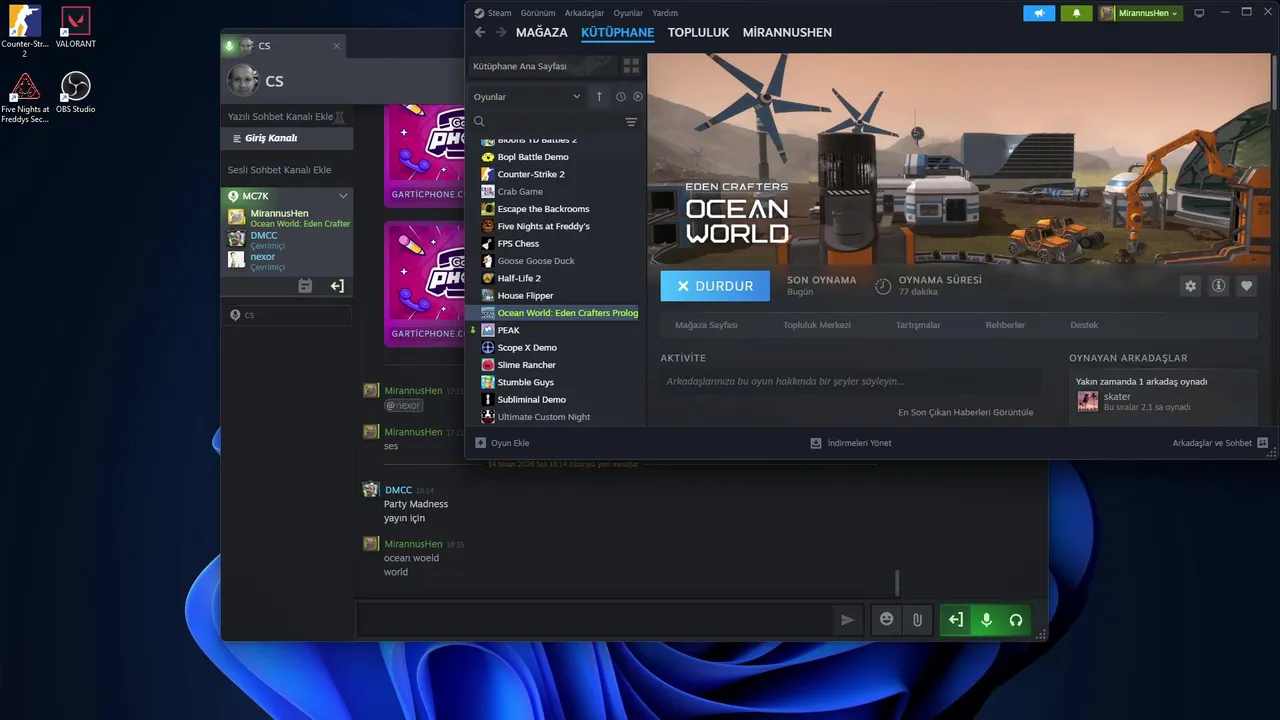
Task: Open Destek tab
Action: [1084, 325]
